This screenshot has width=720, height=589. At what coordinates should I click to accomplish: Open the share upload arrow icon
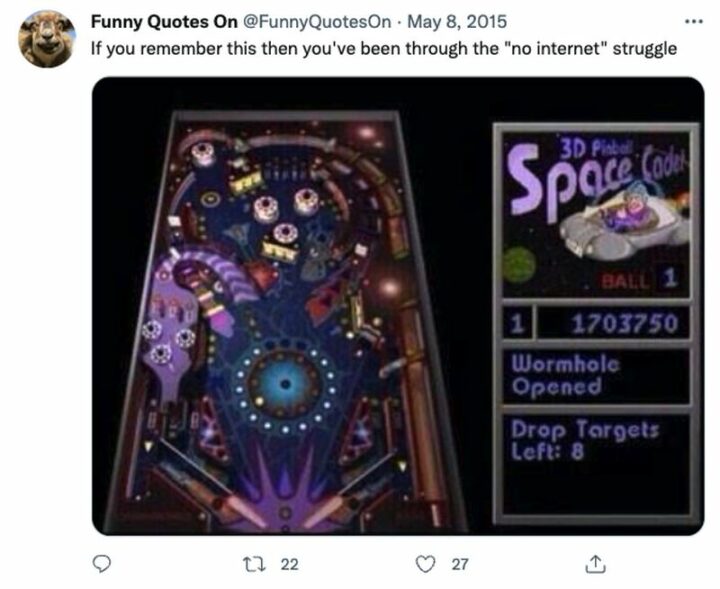pos(598,564)
